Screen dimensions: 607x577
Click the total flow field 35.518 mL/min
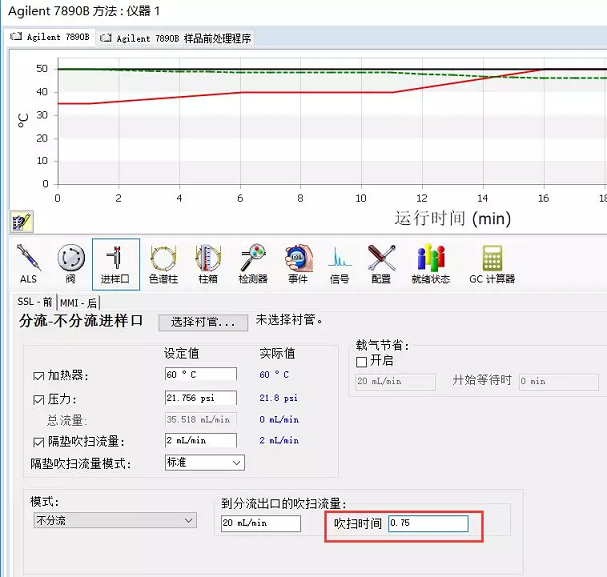[x=201, y=419]
